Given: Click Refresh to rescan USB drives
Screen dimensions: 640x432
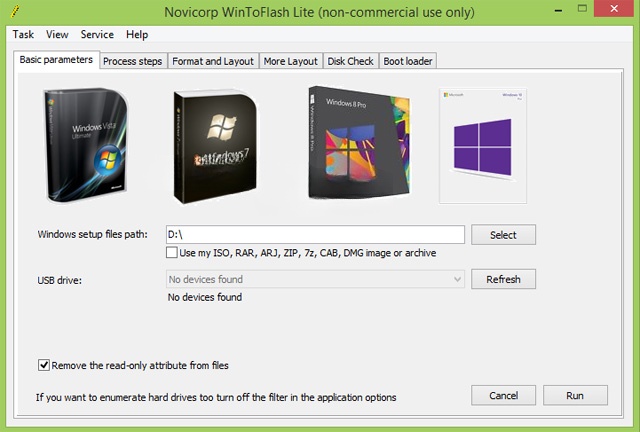Looking at the screenshot, I should pyautogui.click(x=503, y=279).
